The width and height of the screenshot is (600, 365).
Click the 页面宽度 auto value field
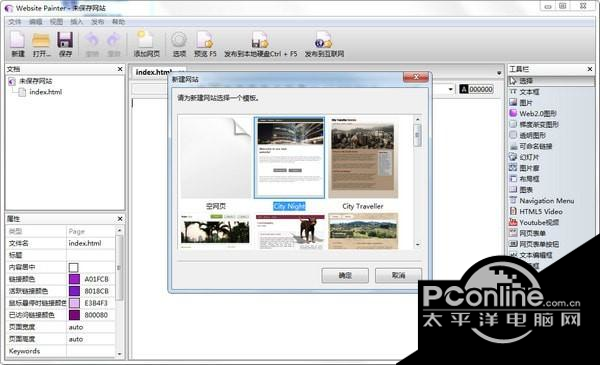90,327
